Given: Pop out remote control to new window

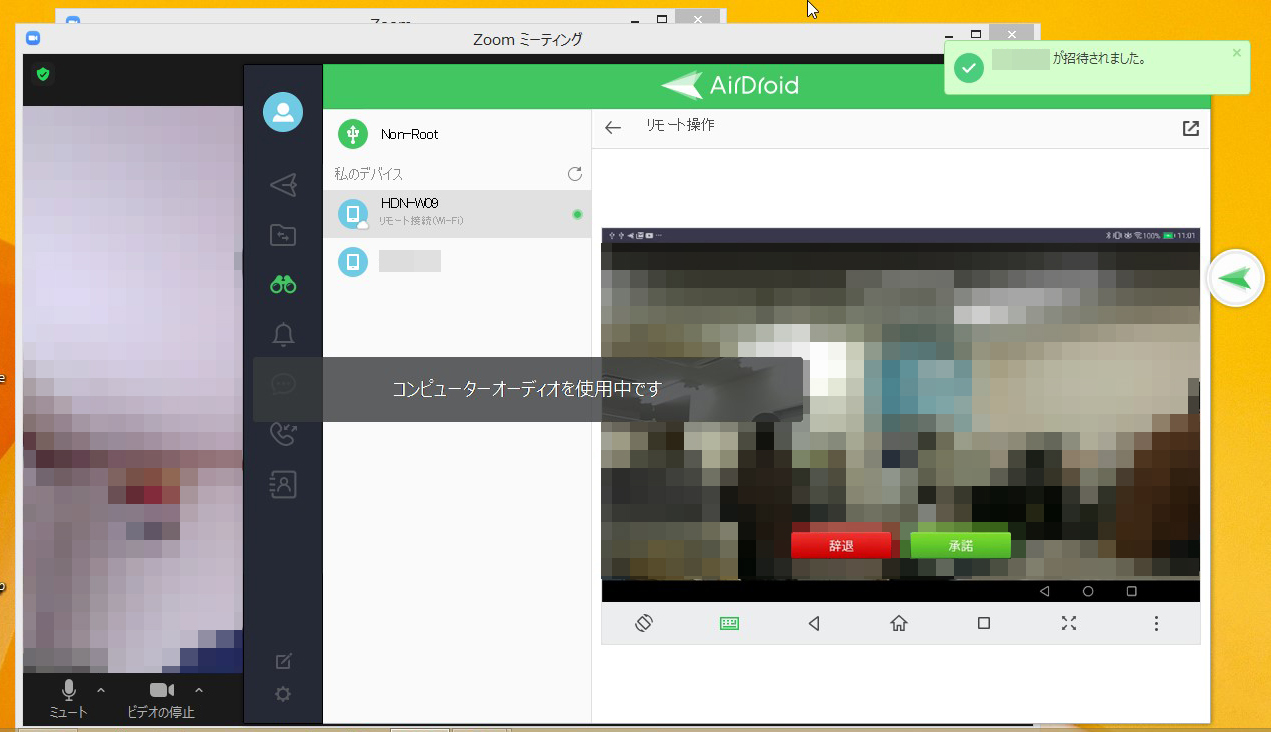Looking at the screenshot, I should point(1190,128).
